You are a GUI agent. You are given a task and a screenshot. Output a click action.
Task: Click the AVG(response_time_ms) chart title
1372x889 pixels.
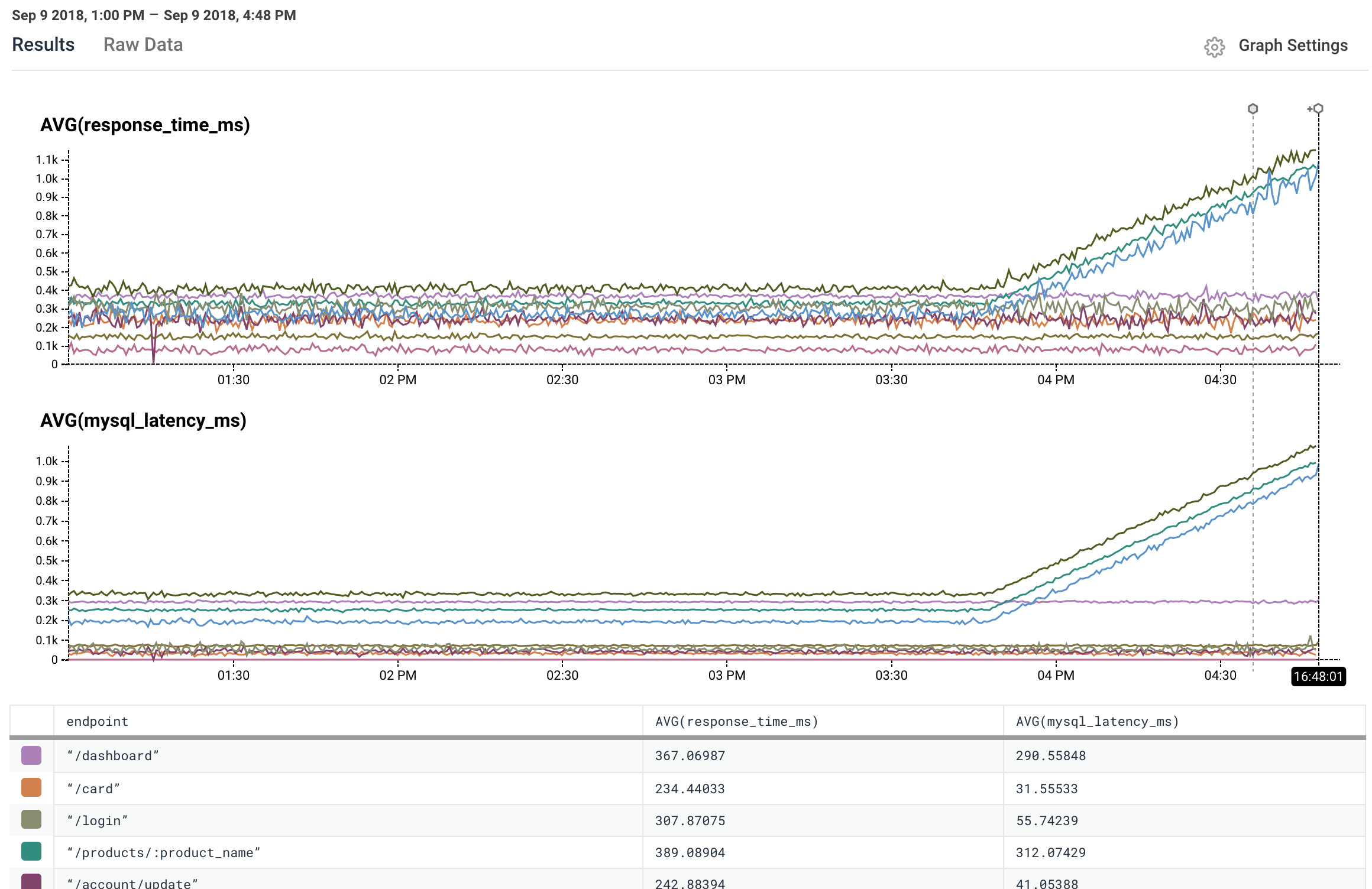pos(145,125)
